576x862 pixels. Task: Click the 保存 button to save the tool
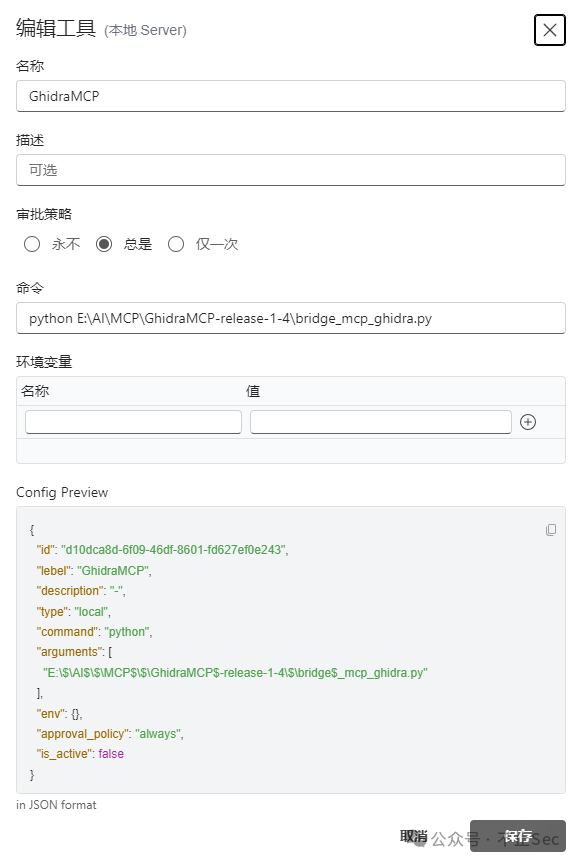coord(517,836)
